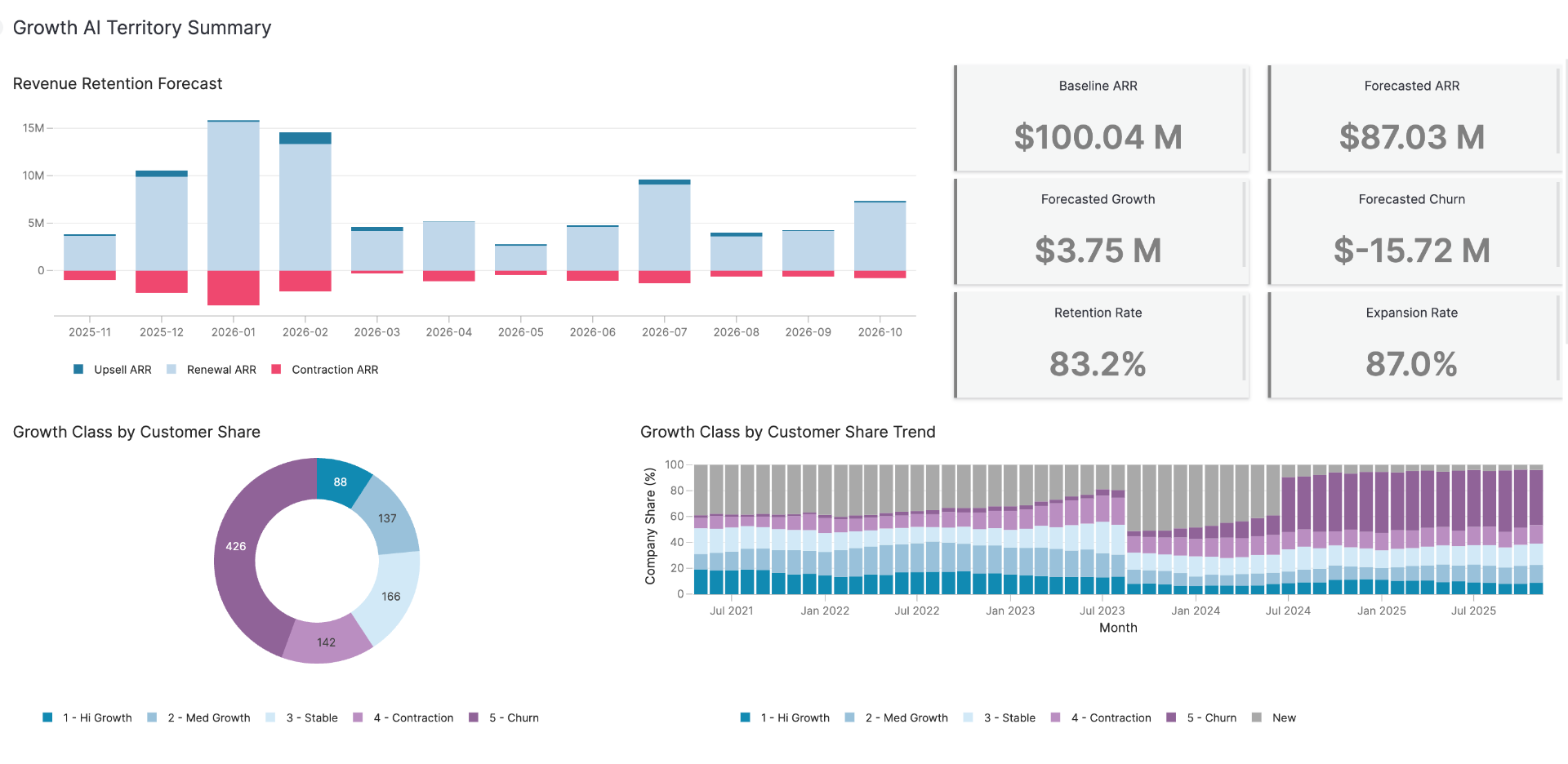Click the 88 Hi Growth donut slice
1568x764 pixels.
click(340, 482)
